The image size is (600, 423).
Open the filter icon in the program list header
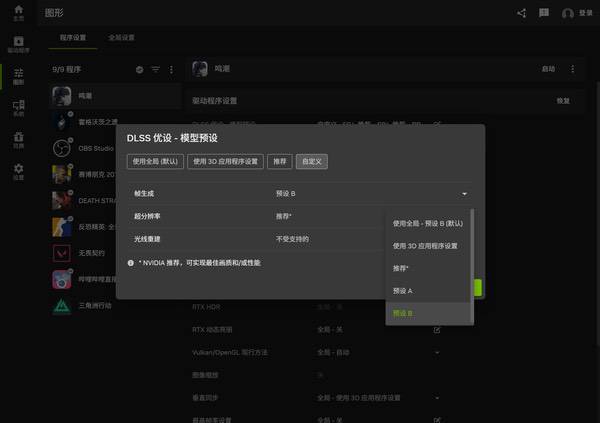(155, 69)
